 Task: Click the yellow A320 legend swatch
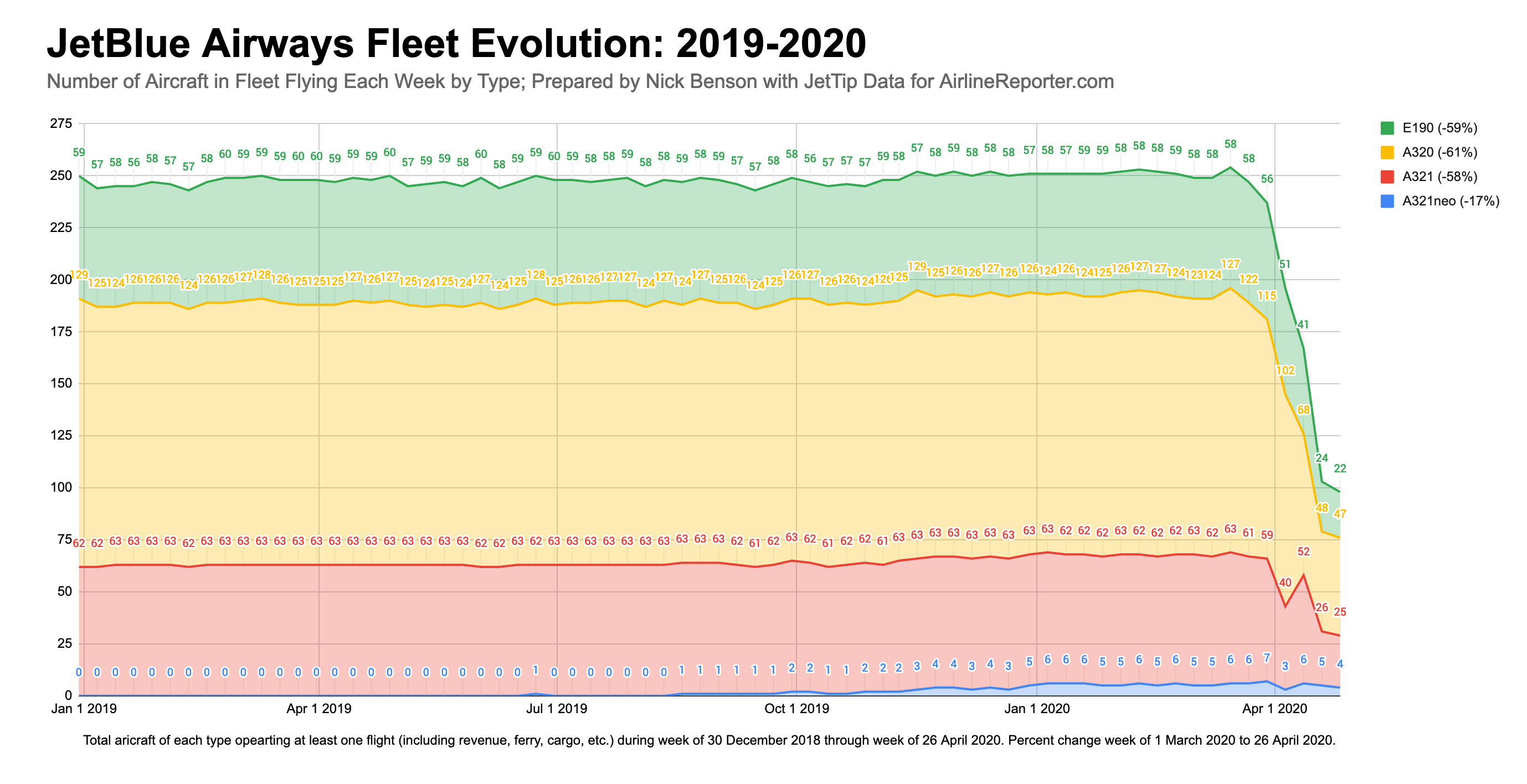1387,152
